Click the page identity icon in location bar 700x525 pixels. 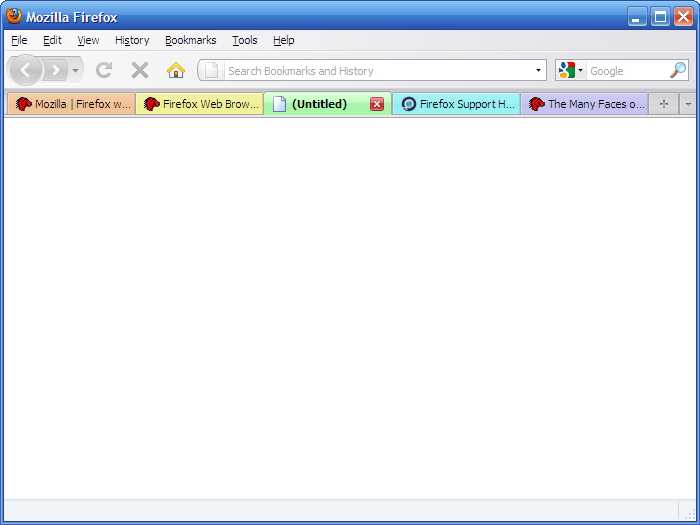click(212, 70)
